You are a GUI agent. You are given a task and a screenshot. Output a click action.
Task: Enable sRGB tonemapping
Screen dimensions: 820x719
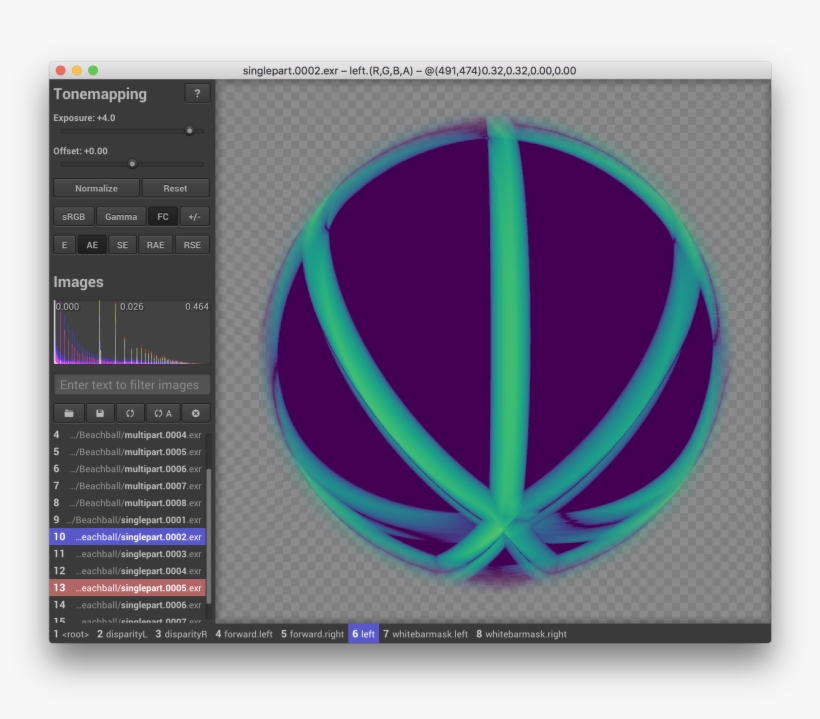coord(73,217)
